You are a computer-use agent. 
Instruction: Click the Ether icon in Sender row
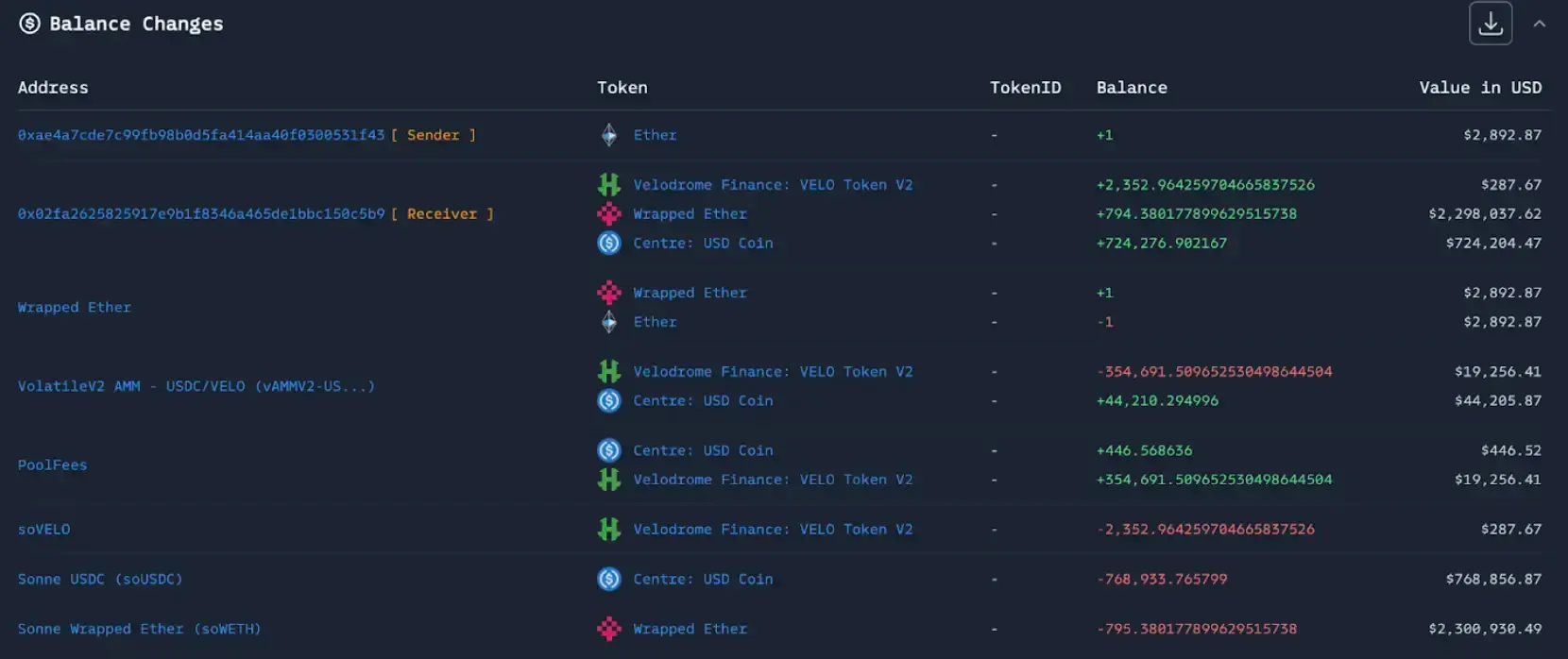click(609, 135)
